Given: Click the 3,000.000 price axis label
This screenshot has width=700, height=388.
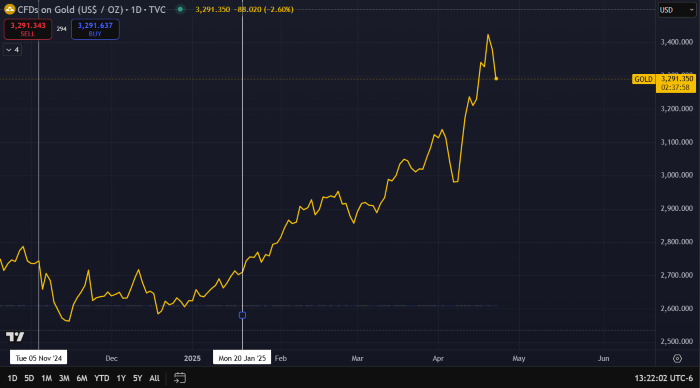Looking at the screenshot, I should (677, 175).
